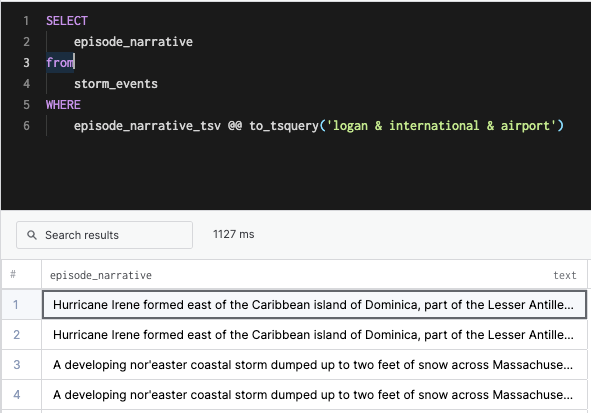Screen dimensions: 591x413
Task: Click episode_narrative_tsv in line 6
Action: tap(147, 125)
